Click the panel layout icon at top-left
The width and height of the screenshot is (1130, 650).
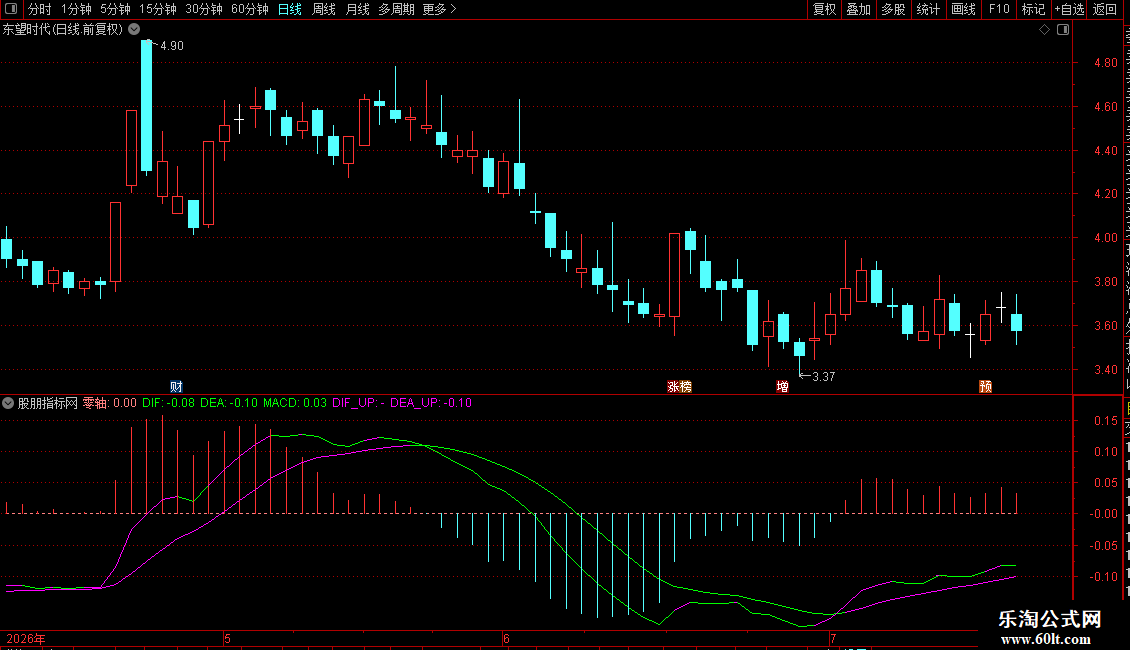[11, 9]
